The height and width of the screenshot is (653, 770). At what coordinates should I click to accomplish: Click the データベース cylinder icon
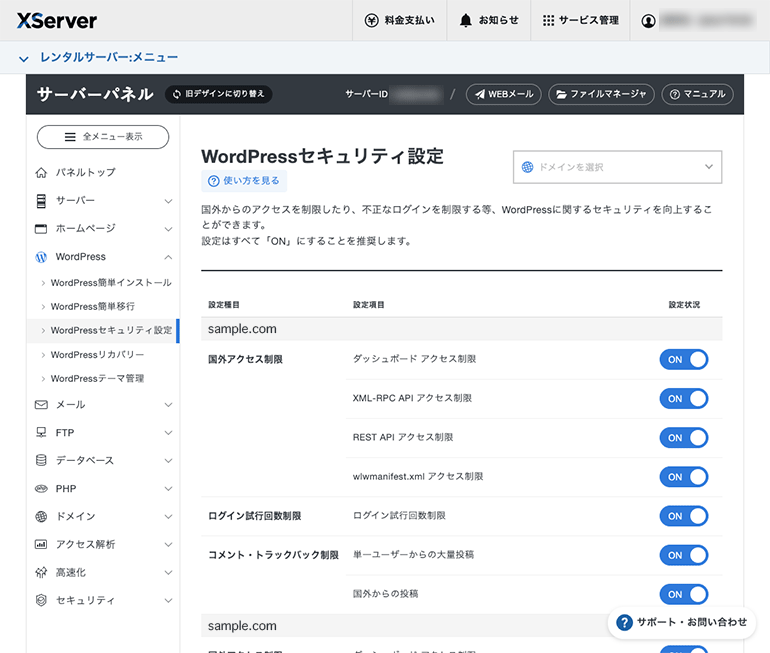(41, 460)
